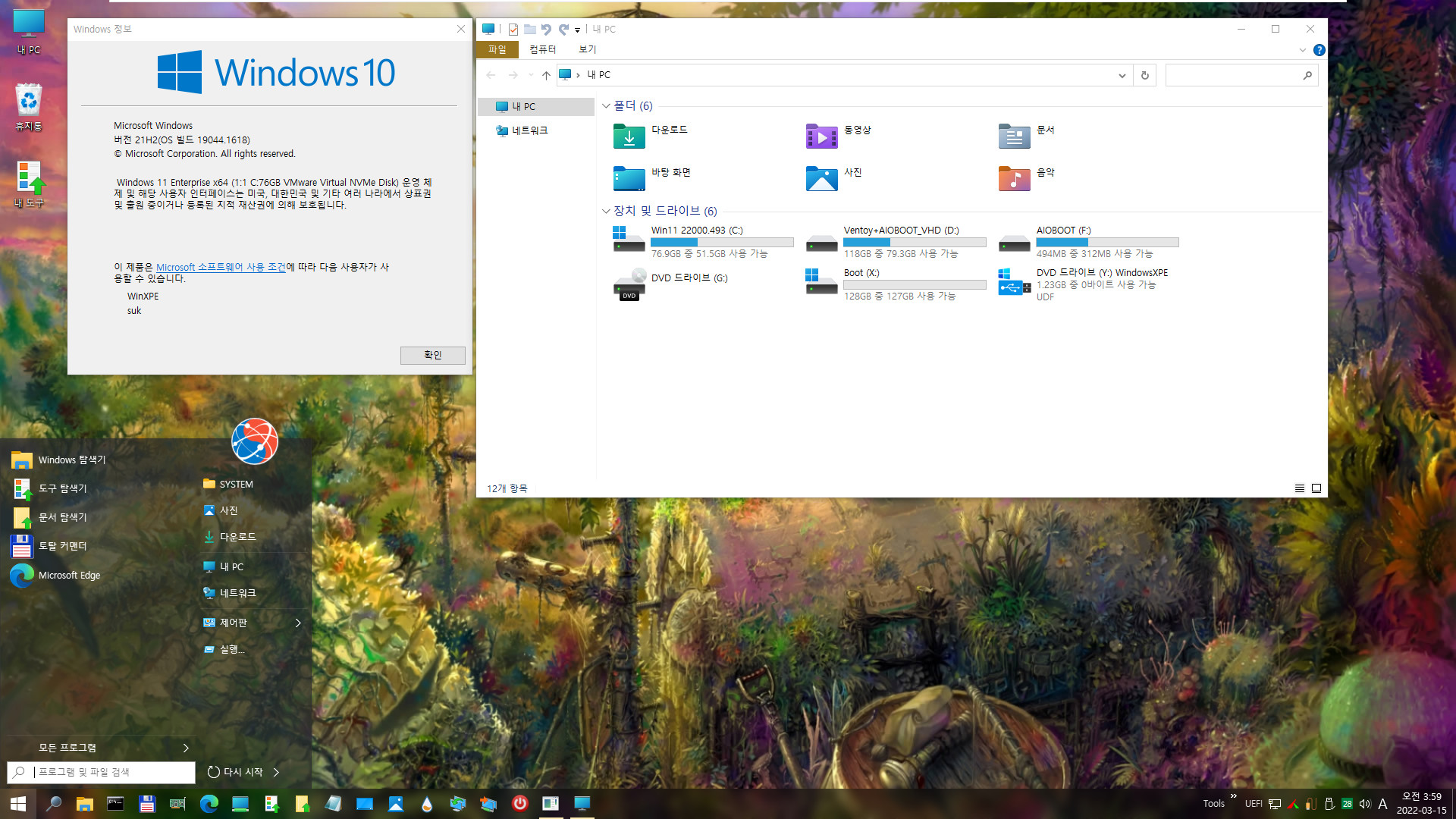The image size is (1456, 819).
Task: Click the Explorer refresh button
Action: (1144, 75)
